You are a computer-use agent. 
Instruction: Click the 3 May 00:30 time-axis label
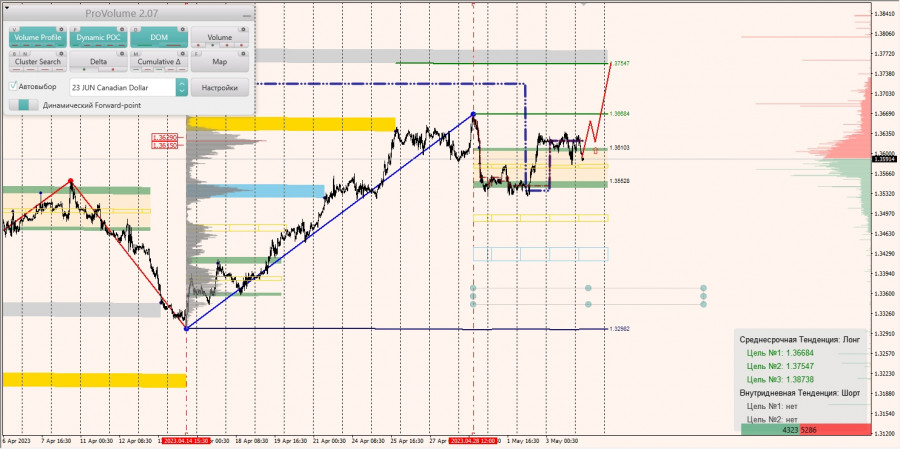click(x=561, y=441)
